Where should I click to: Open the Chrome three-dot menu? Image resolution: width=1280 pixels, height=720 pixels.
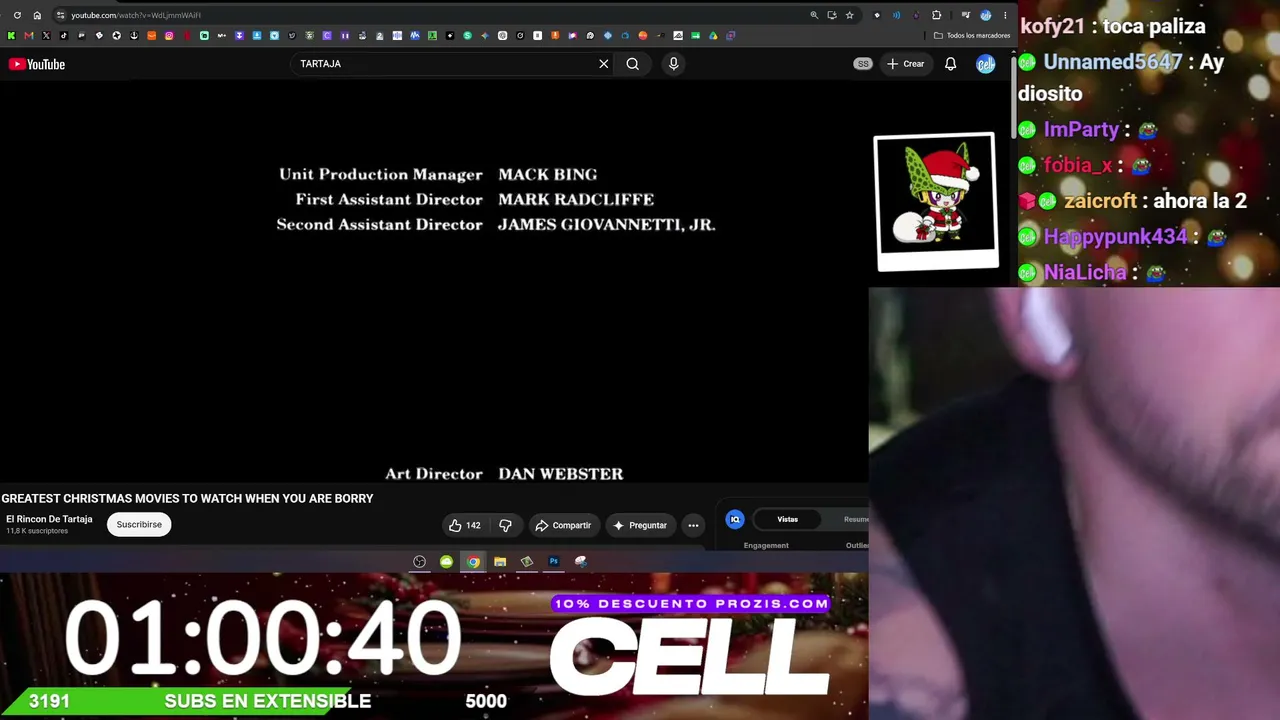(1005, 15)
